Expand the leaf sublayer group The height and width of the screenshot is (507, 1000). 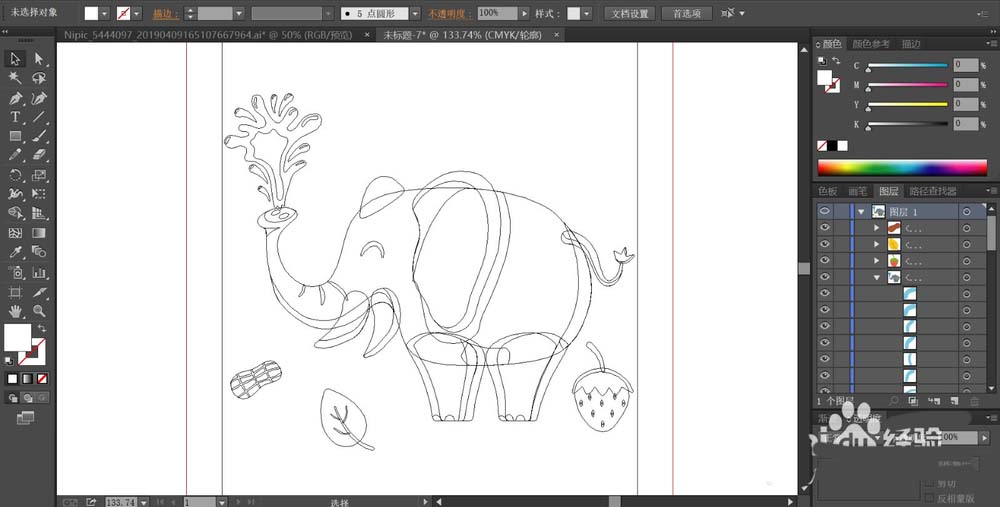click(x=876, y=244)
